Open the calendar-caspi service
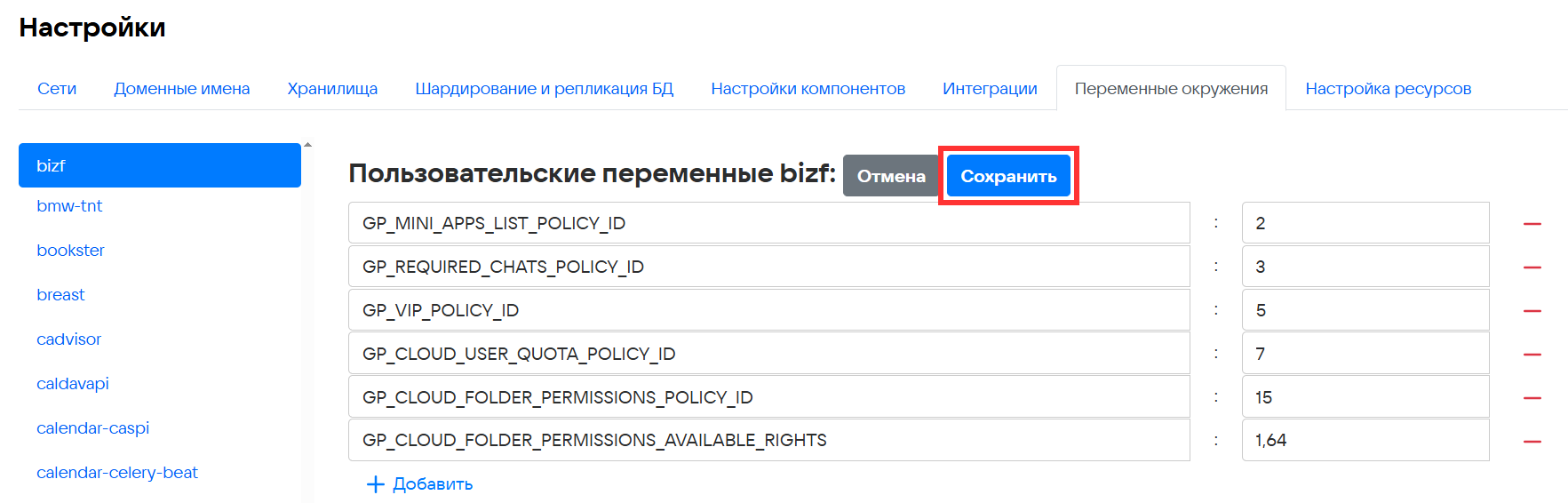This screenshot has width=1568, height=503. [x=92, y=428]
